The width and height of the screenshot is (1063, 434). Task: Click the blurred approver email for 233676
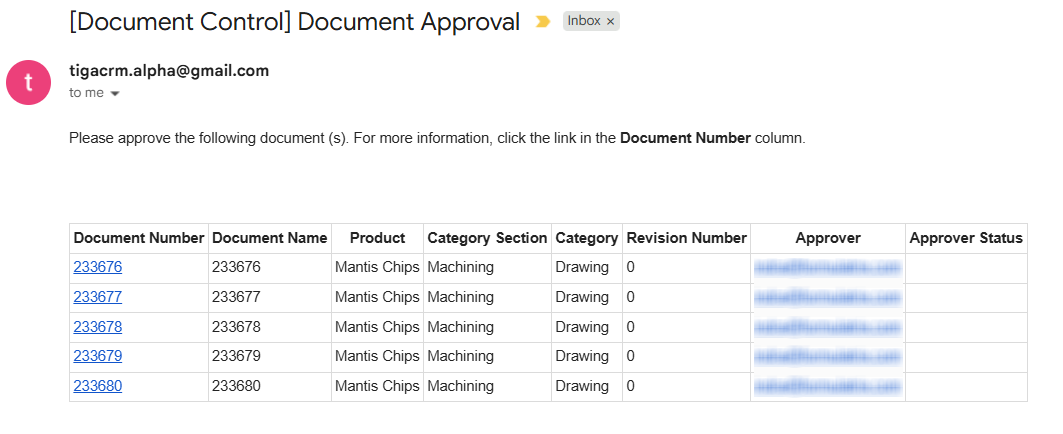pos(828,267)
